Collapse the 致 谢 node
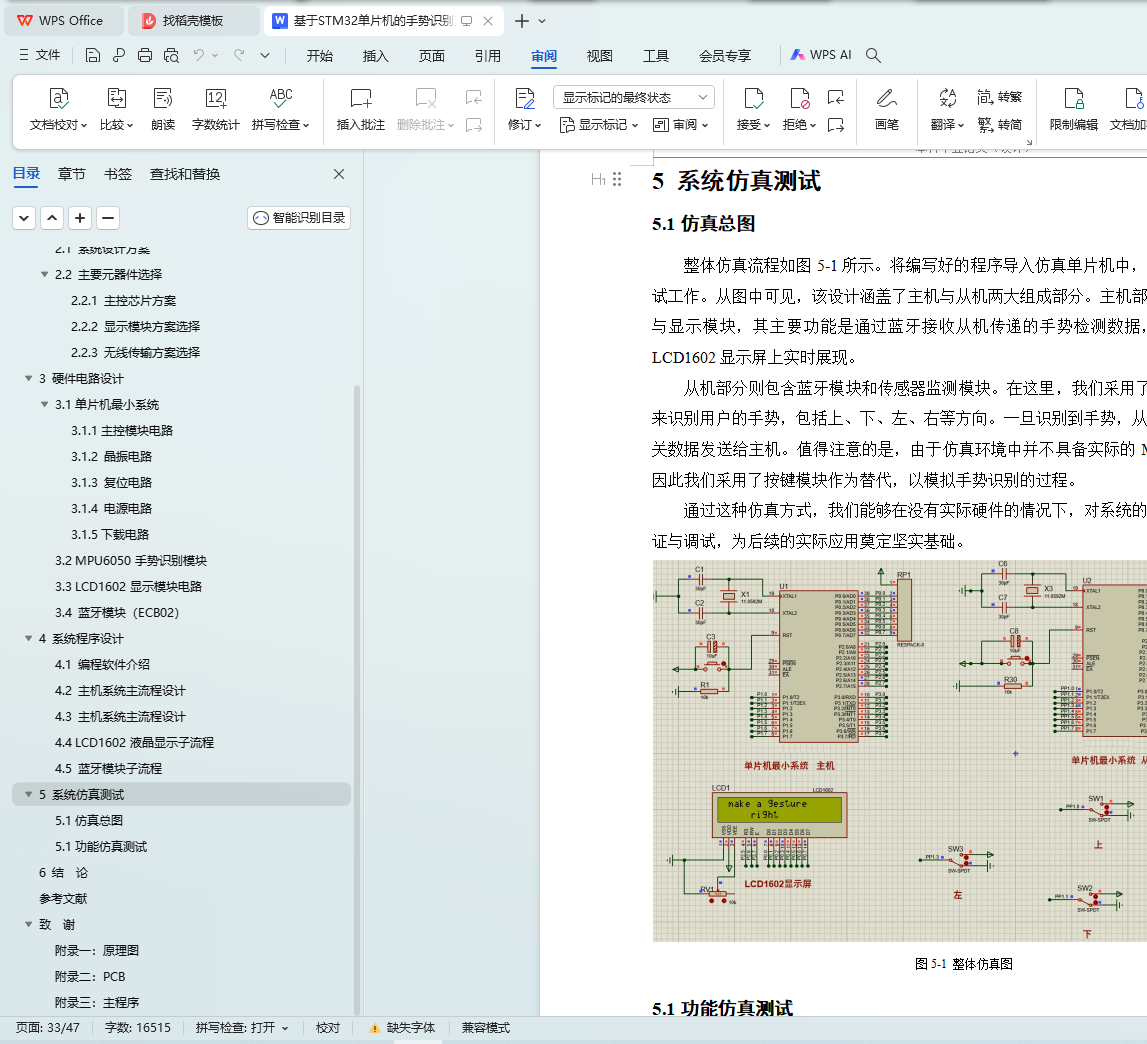 coord(29,925)
